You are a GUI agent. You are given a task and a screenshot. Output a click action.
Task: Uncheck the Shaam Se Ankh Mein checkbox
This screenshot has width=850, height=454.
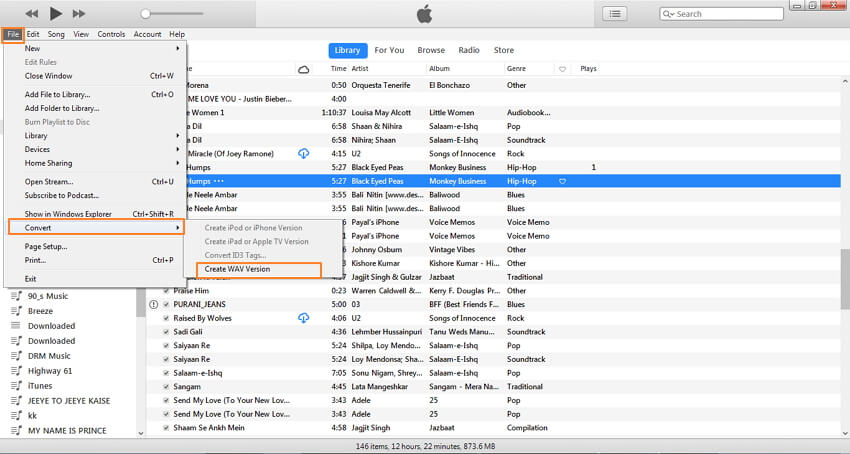tap(166, 427)
